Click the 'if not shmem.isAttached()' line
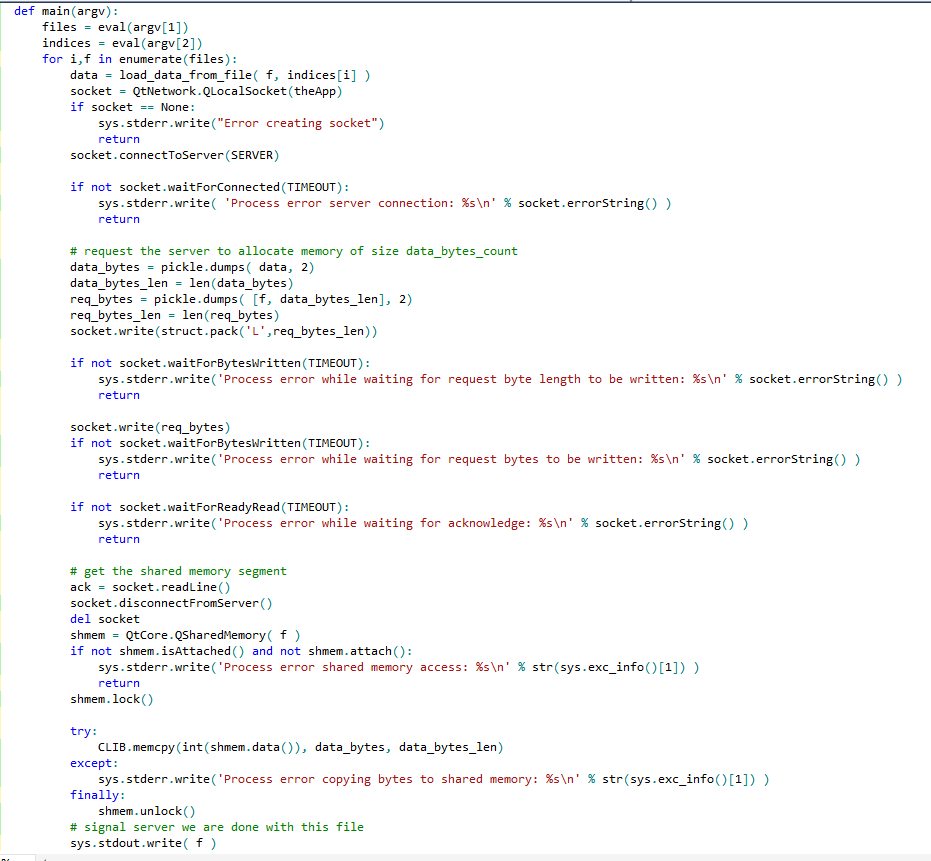Screen dimensions: 931x861 [x=241, y=651]
